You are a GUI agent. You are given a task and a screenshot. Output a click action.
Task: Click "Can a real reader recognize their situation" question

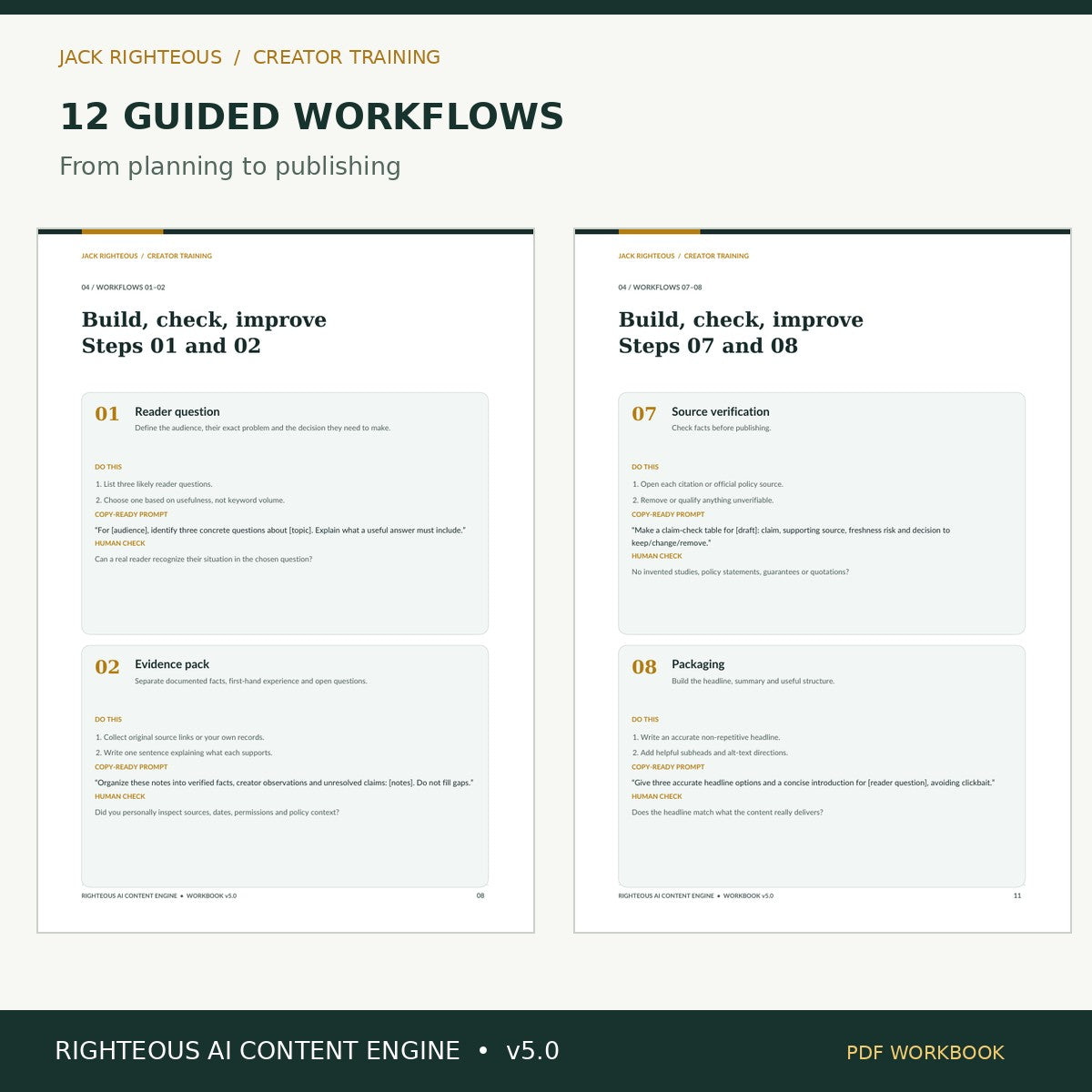(204, 560)
